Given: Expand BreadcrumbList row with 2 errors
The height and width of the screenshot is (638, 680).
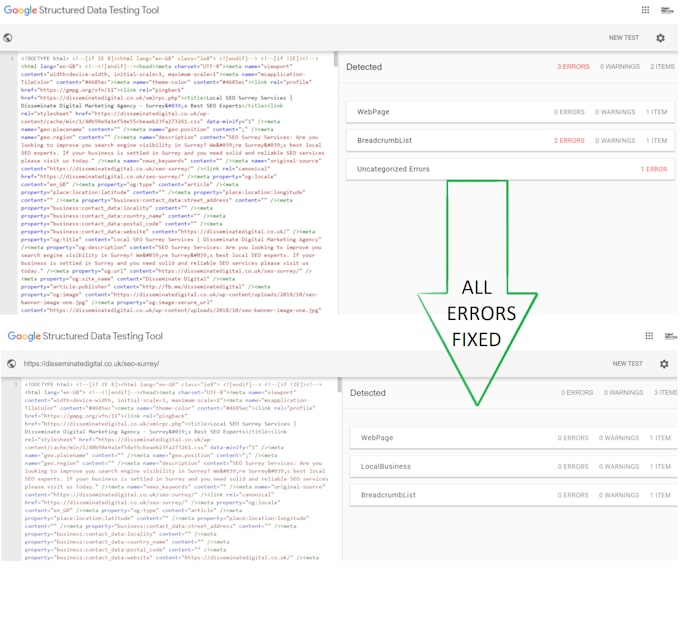Looking at the screenshot, I should coord(510,141).
